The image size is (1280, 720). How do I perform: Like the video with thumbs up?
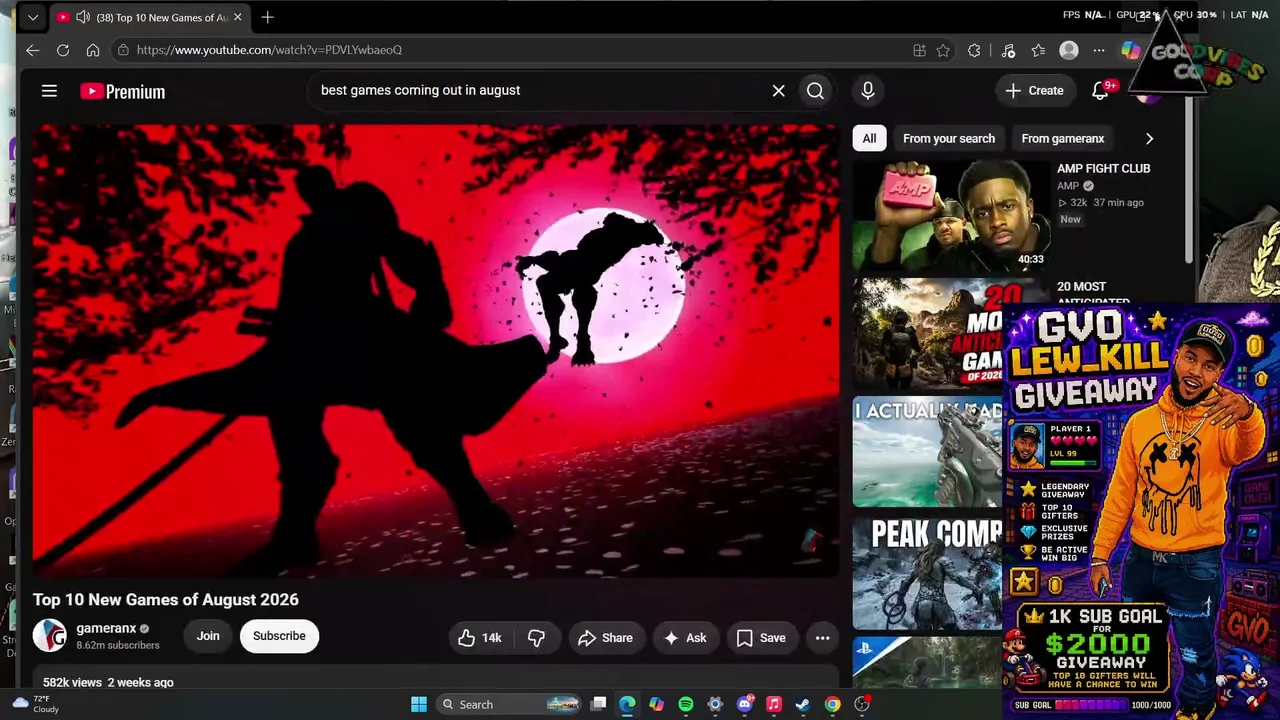[481, 638]
